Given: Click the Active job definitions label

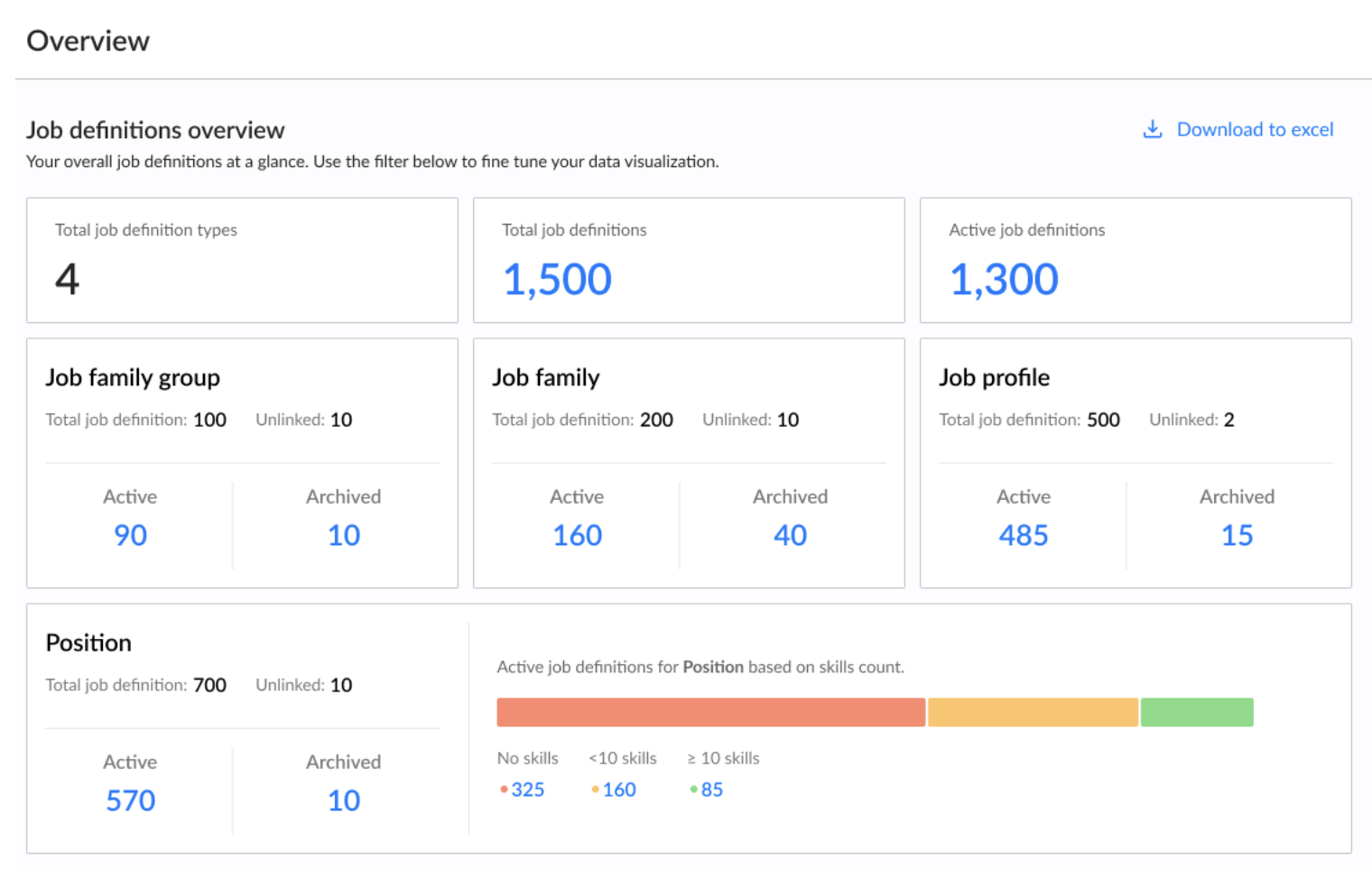Looking at the screenshot, I should (x=1027, y=230).
